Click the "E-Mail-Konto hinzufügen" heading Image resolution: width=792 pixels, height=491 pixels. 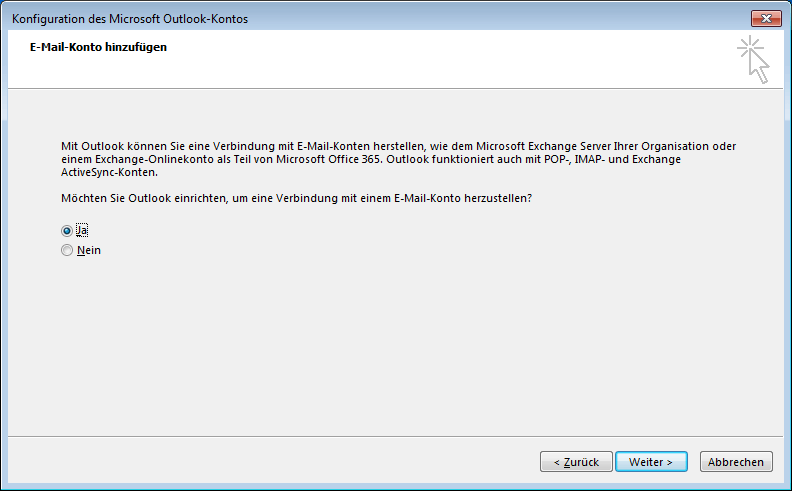pos(98,47)
